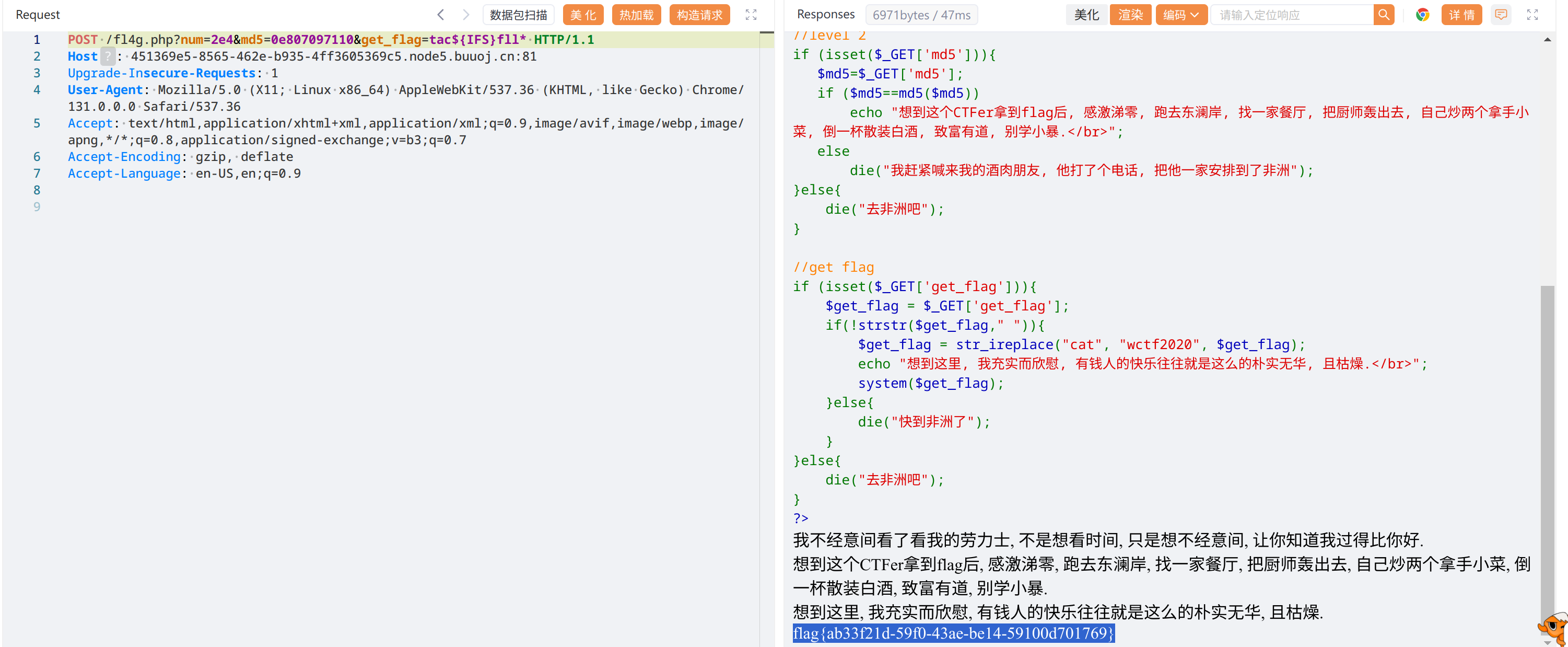Expand the Responses panel to fullscreen
The image size is (1568, 647).
(1532, 15)
